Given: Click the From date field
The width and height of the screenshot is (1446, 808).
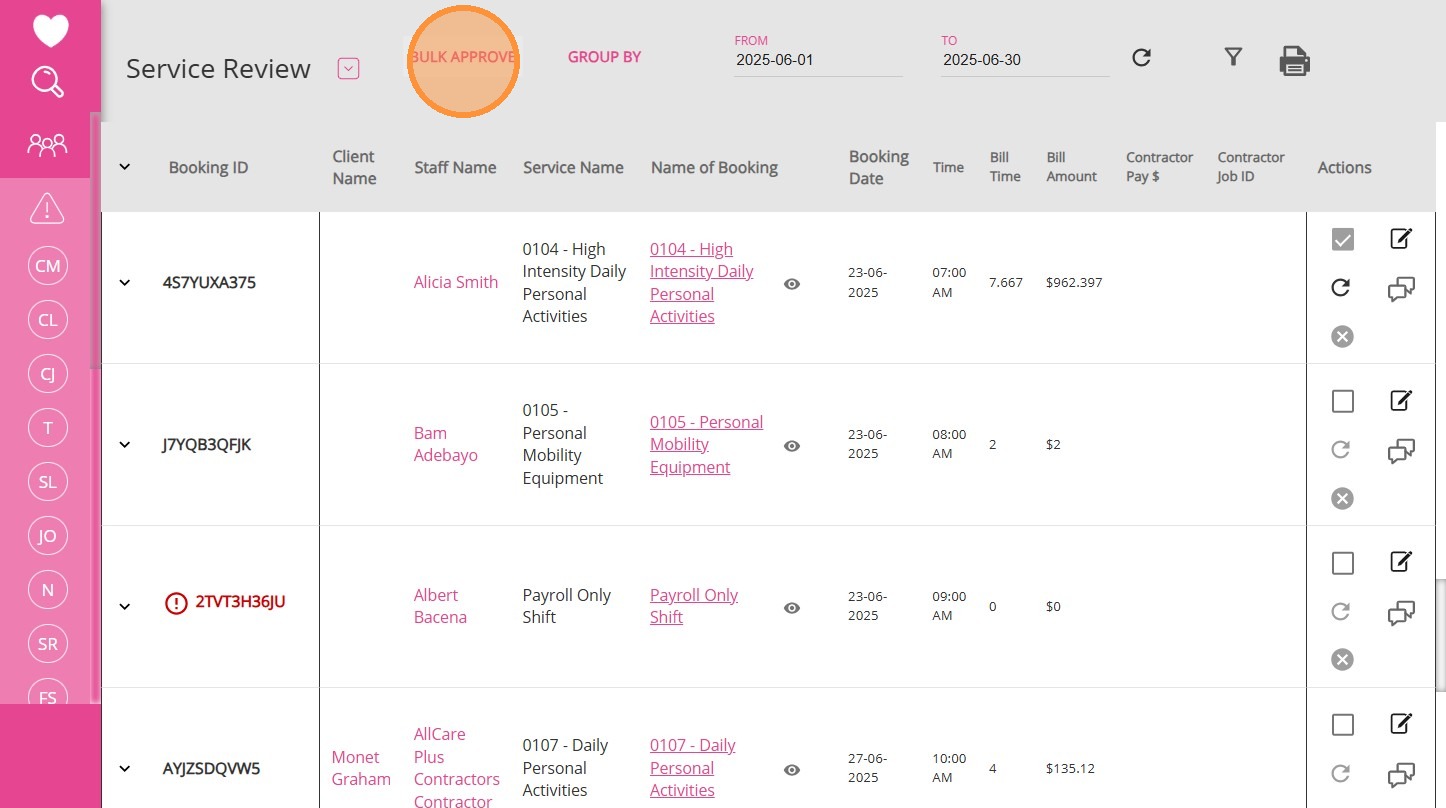Looking at the screenshot, I should (x=817, y=60).
